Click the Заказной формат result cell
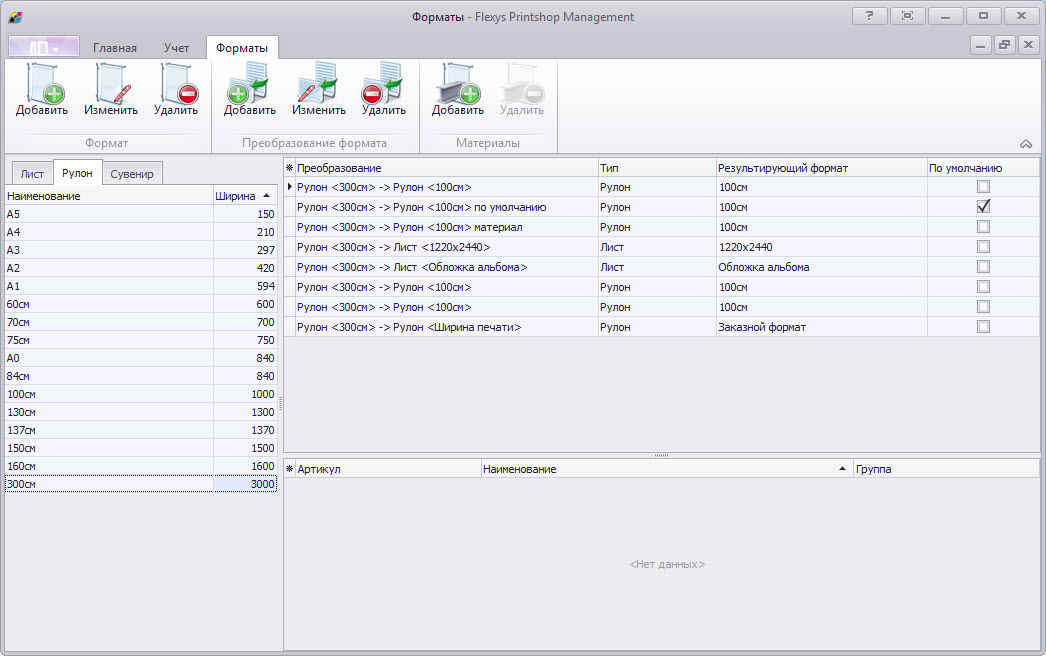Image resolution: width=1046 pixels, height=656 pixels. 822,327
